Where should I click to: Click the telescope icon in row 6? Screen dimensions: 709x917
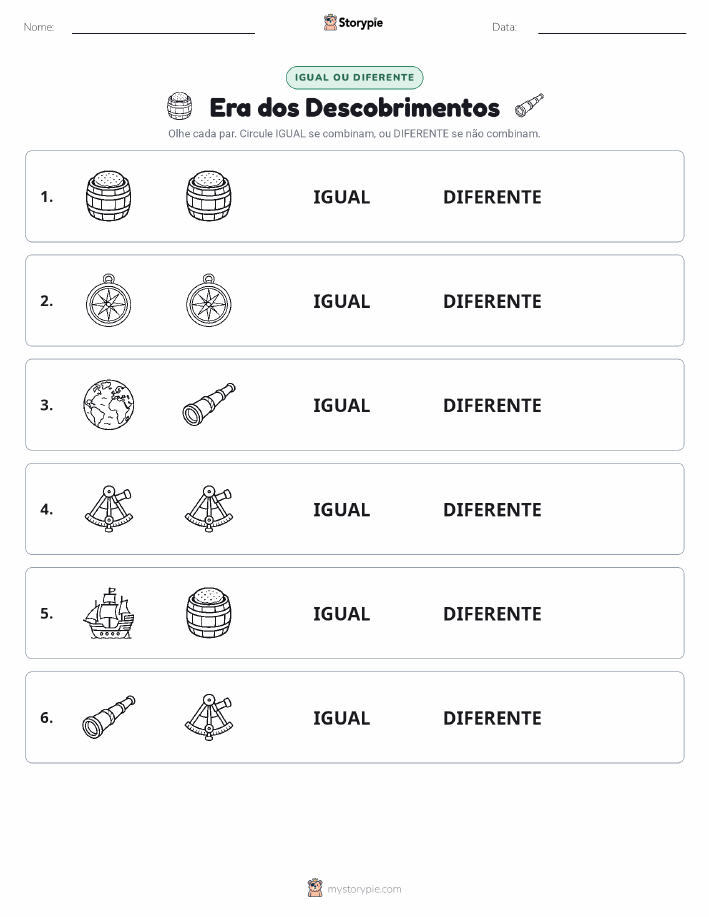point(108,717)
